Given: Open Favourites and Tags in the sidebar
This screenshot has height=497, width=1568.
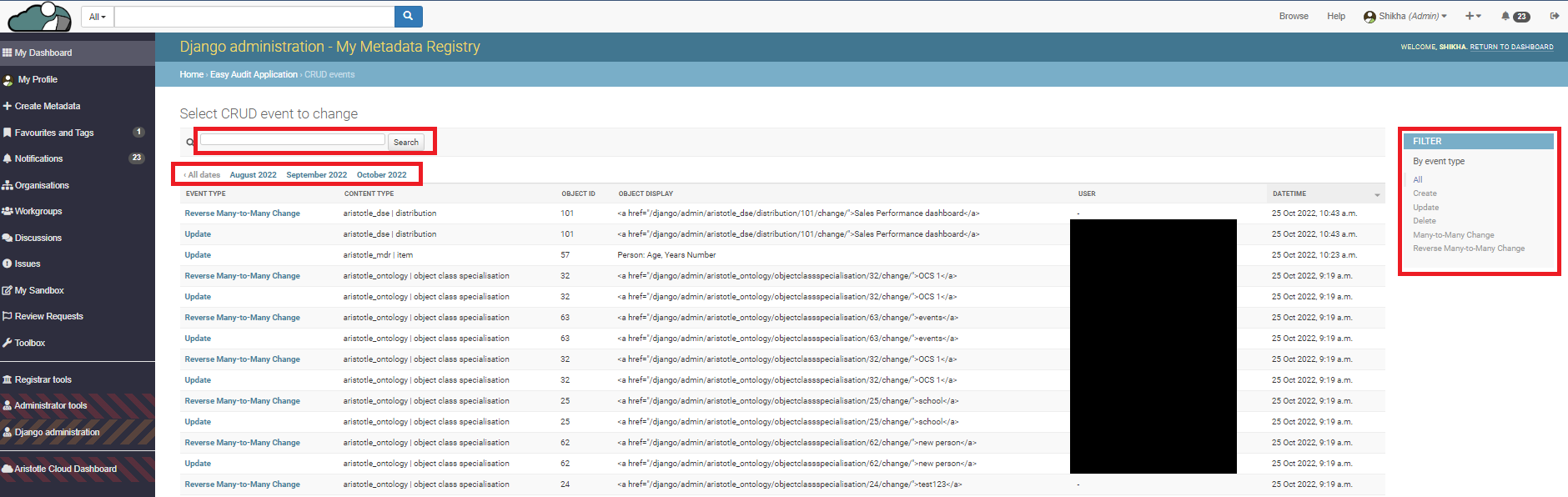Looking at the screenshot, I should click(53, 133).
